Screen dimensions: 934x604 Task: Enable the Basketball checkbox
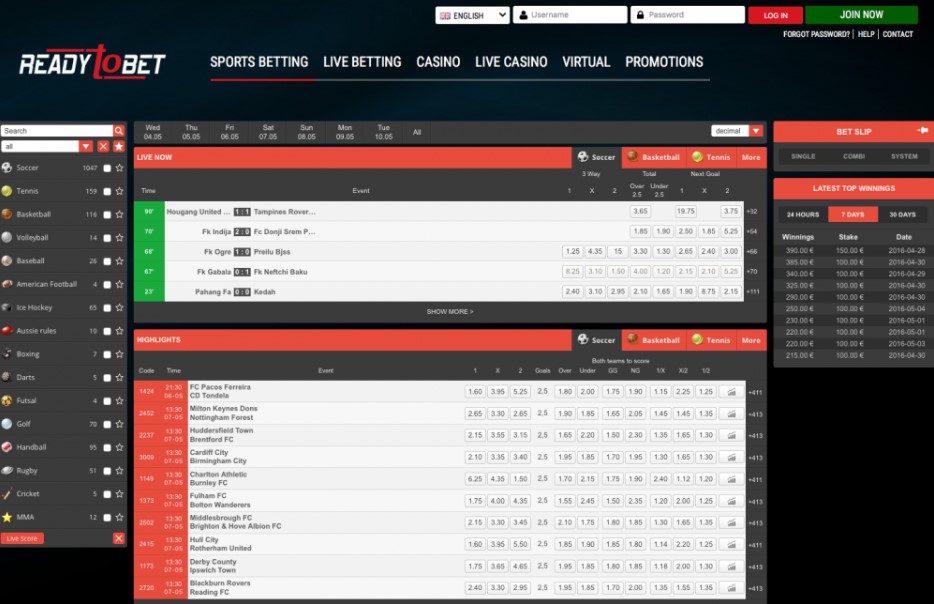pyautogui.click(x=107, y=215)
